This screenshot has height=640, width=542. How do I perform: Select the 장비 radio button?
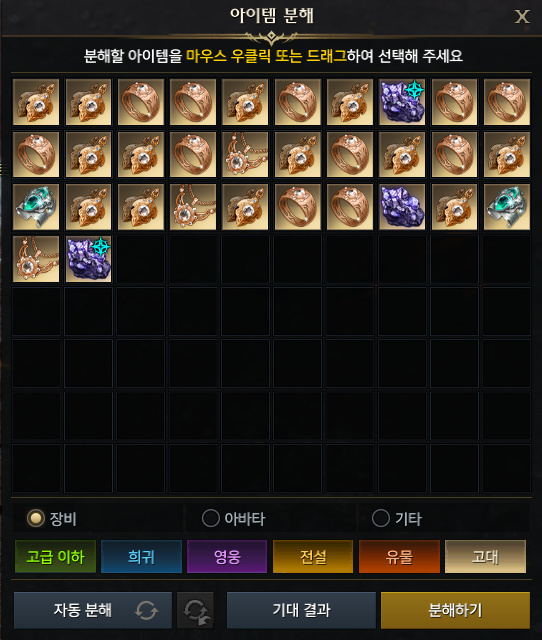[36, 518]
